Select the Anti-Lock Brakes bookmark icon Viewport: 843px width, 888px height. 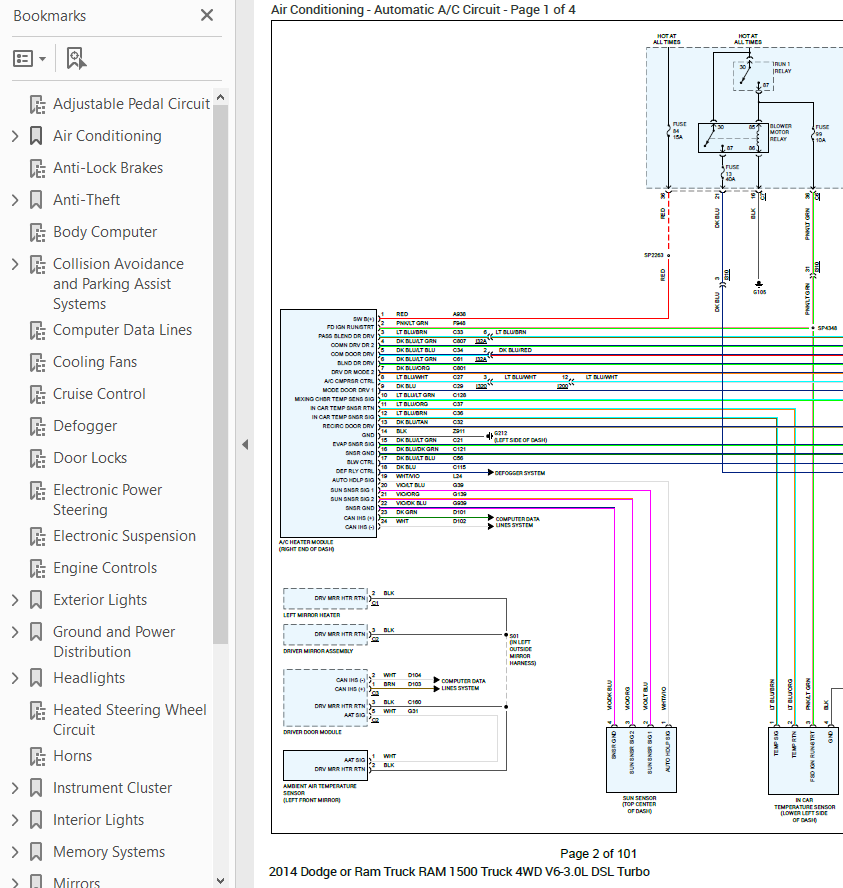[x=37, y=168]
